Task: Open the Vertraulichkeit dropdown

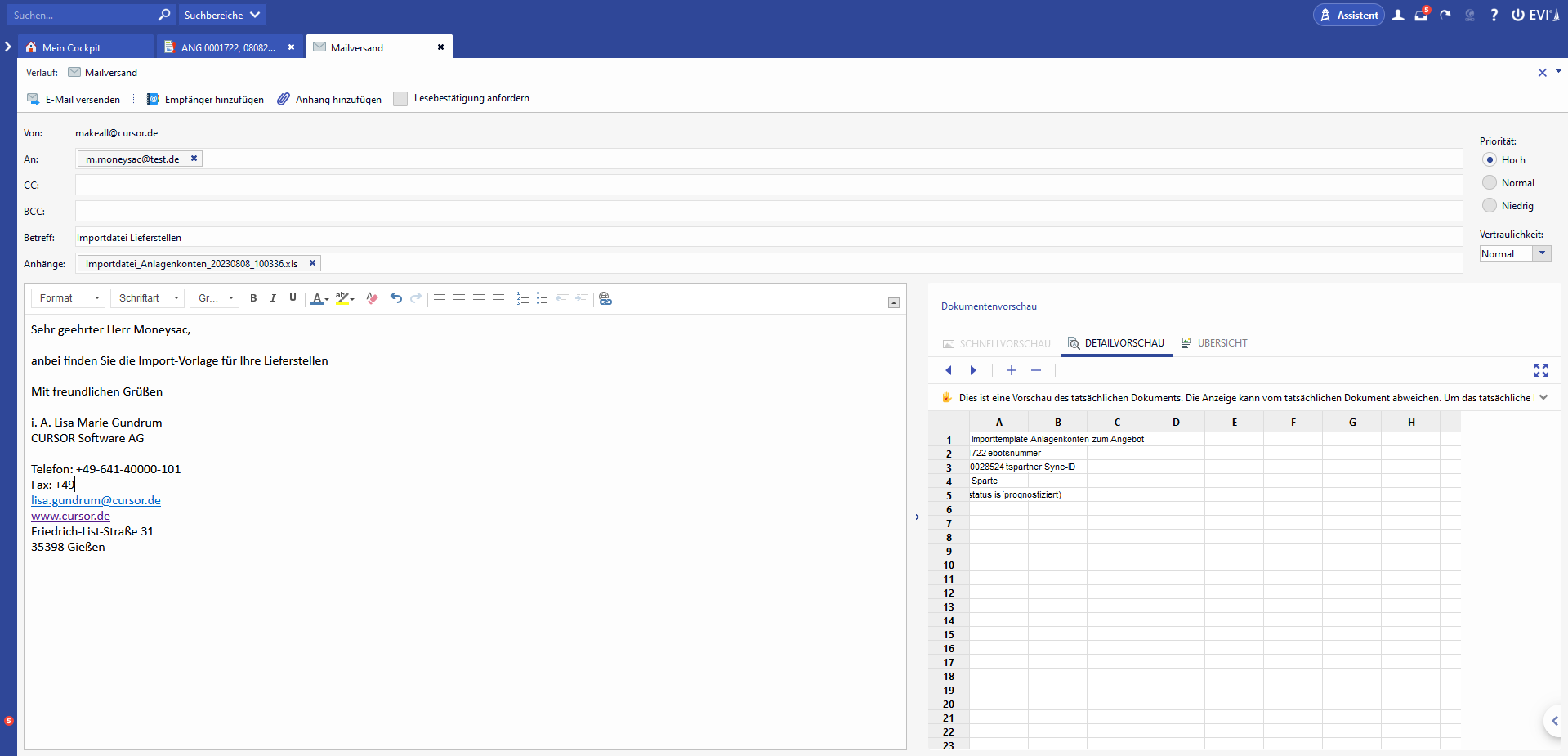Action: tap(1542, 254)
